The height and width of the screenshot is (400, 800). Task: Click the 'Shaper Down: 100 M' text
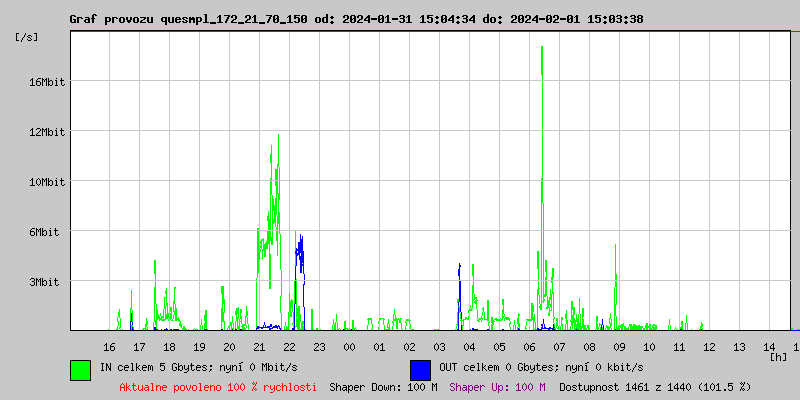coord(383,386)
